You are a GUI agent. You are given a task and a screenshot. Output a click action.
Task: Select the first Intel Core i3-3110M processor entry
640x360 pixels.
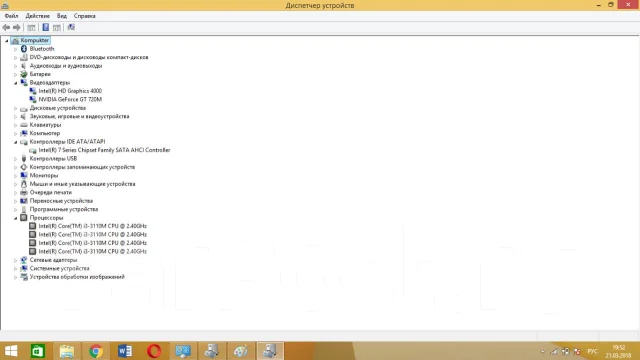tap(93, 226)
